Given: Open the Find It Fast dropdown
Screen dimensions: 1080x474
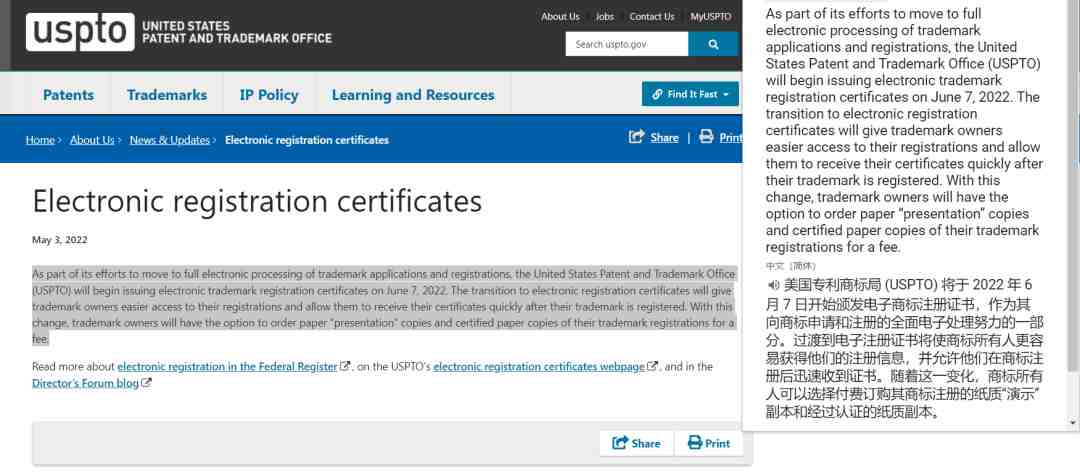Looking at the screenshot, I should pyautogui.click(x=690, y=94).
